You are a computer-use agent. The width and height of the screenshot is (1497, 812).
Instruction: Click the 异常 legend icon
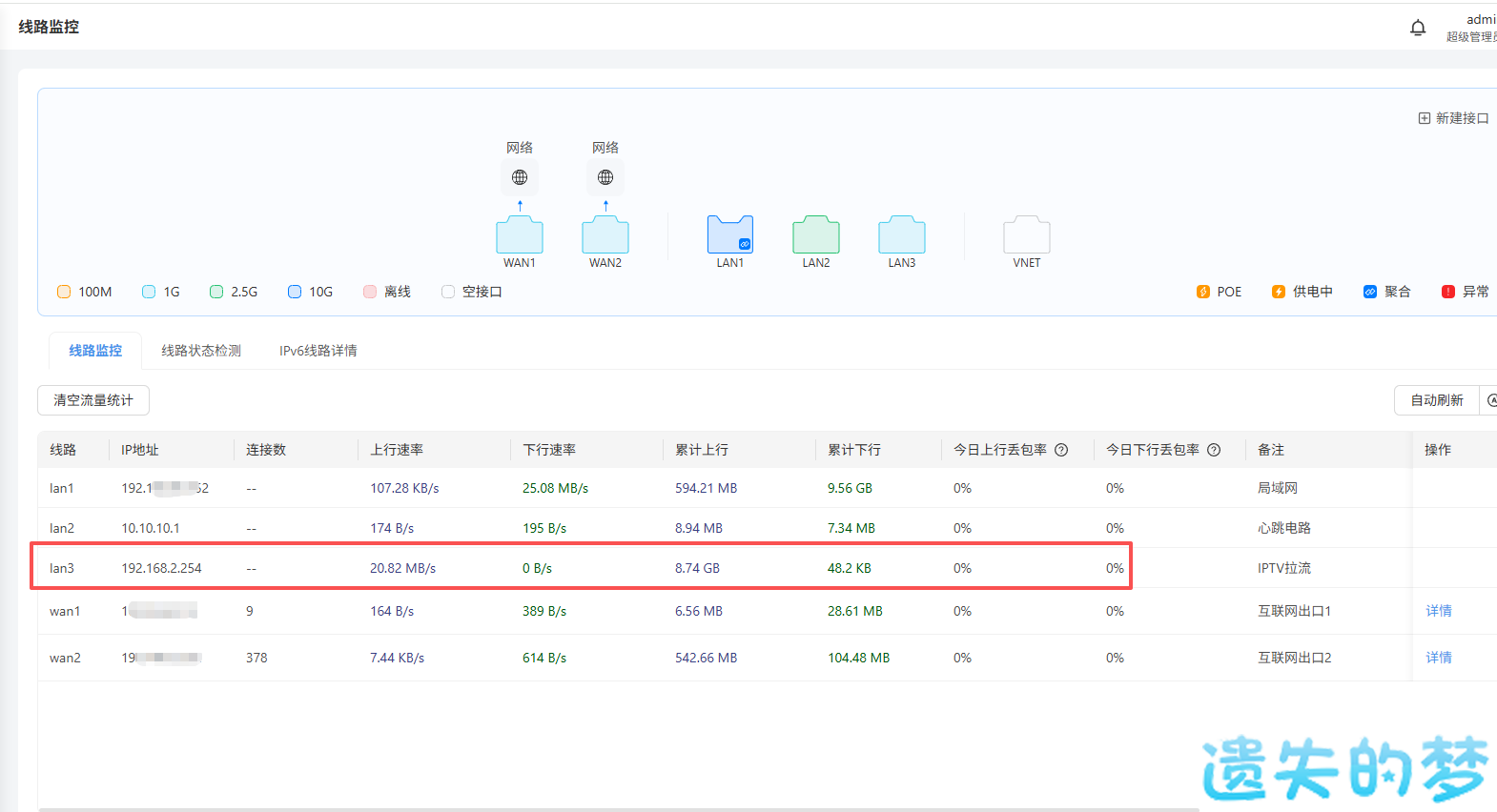[1448, 292]
